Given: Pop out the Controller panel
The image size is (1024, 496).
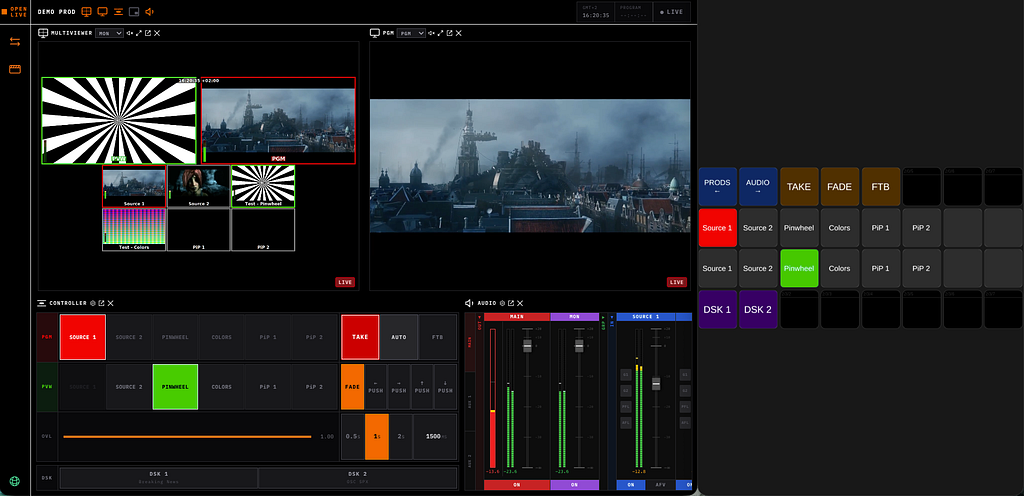Looking at the screenshot, I should [x=102, y=303].
